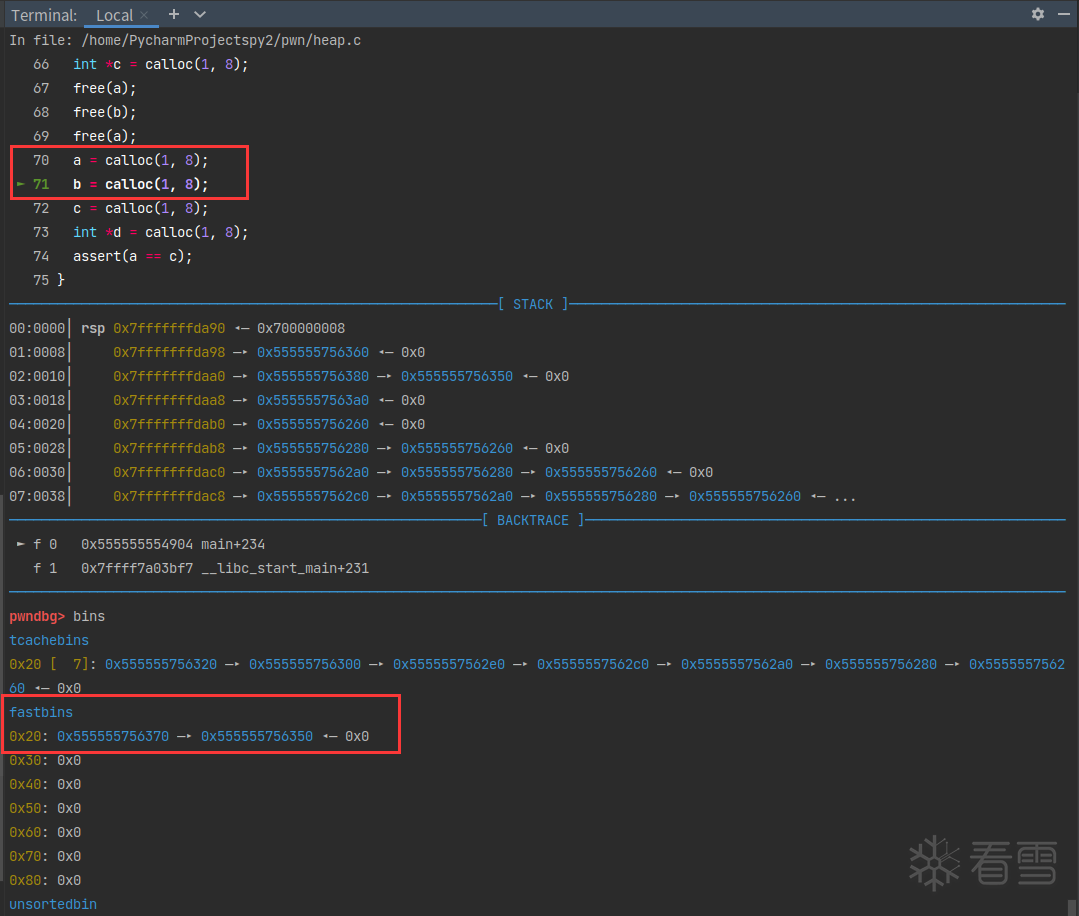Open terminal session dropdown chevron
Image resolution: width=1079 pixels, height=916 pixels.
pyautogui.click(x=200, y=14)
